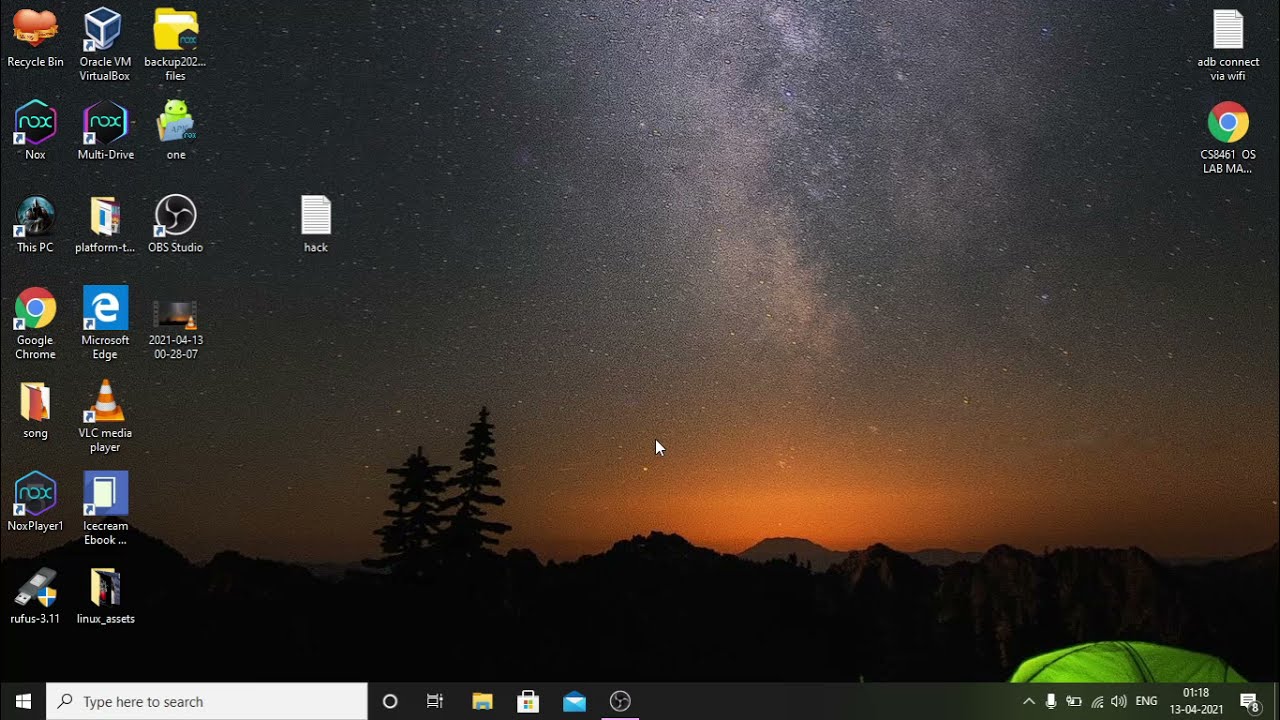Launch the Nox desktop shortcut
The height and width of the screenshot is (720, 1280).
[x=35, y=130]
